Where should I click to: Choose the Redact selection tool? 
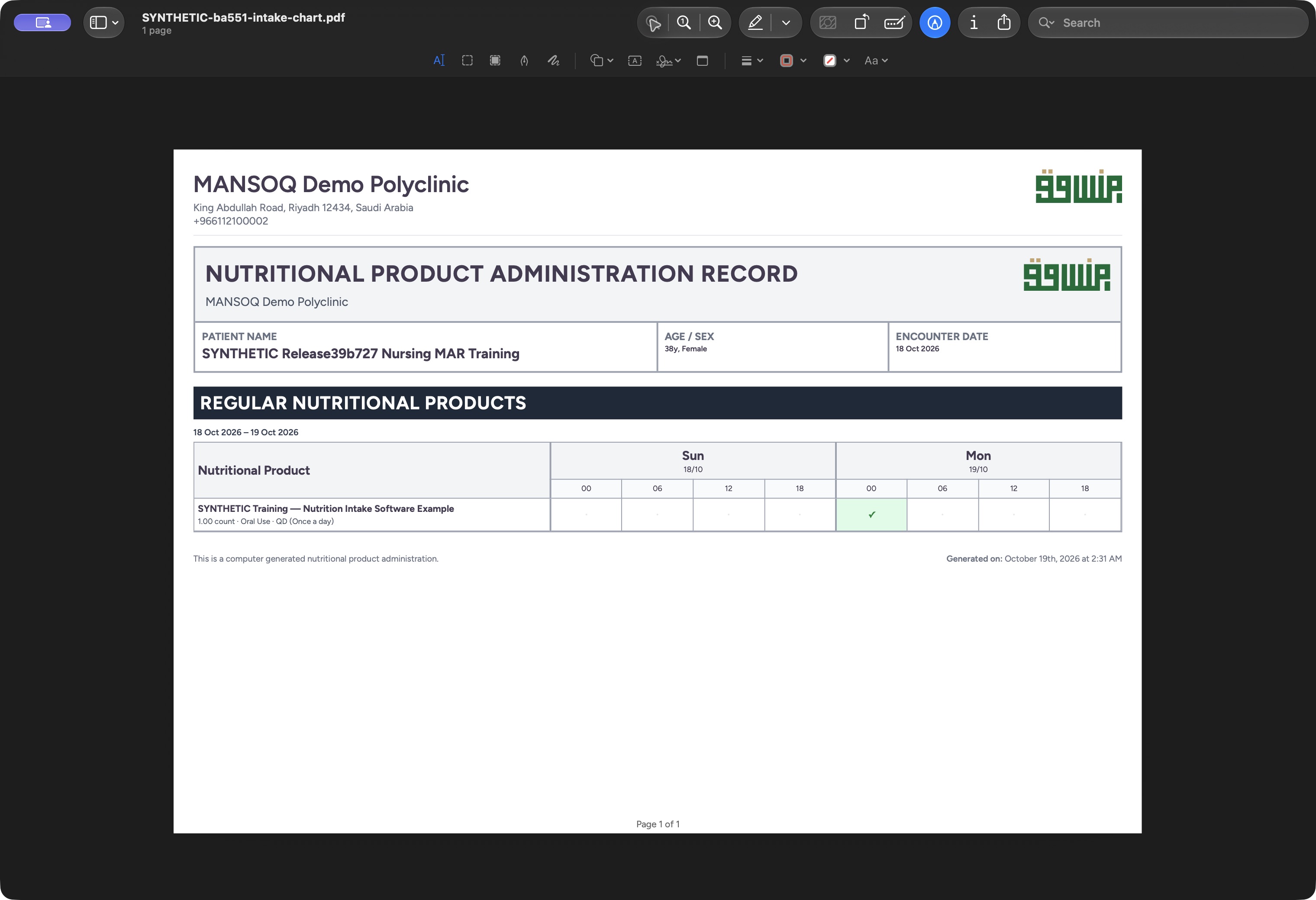coord(495,61)
